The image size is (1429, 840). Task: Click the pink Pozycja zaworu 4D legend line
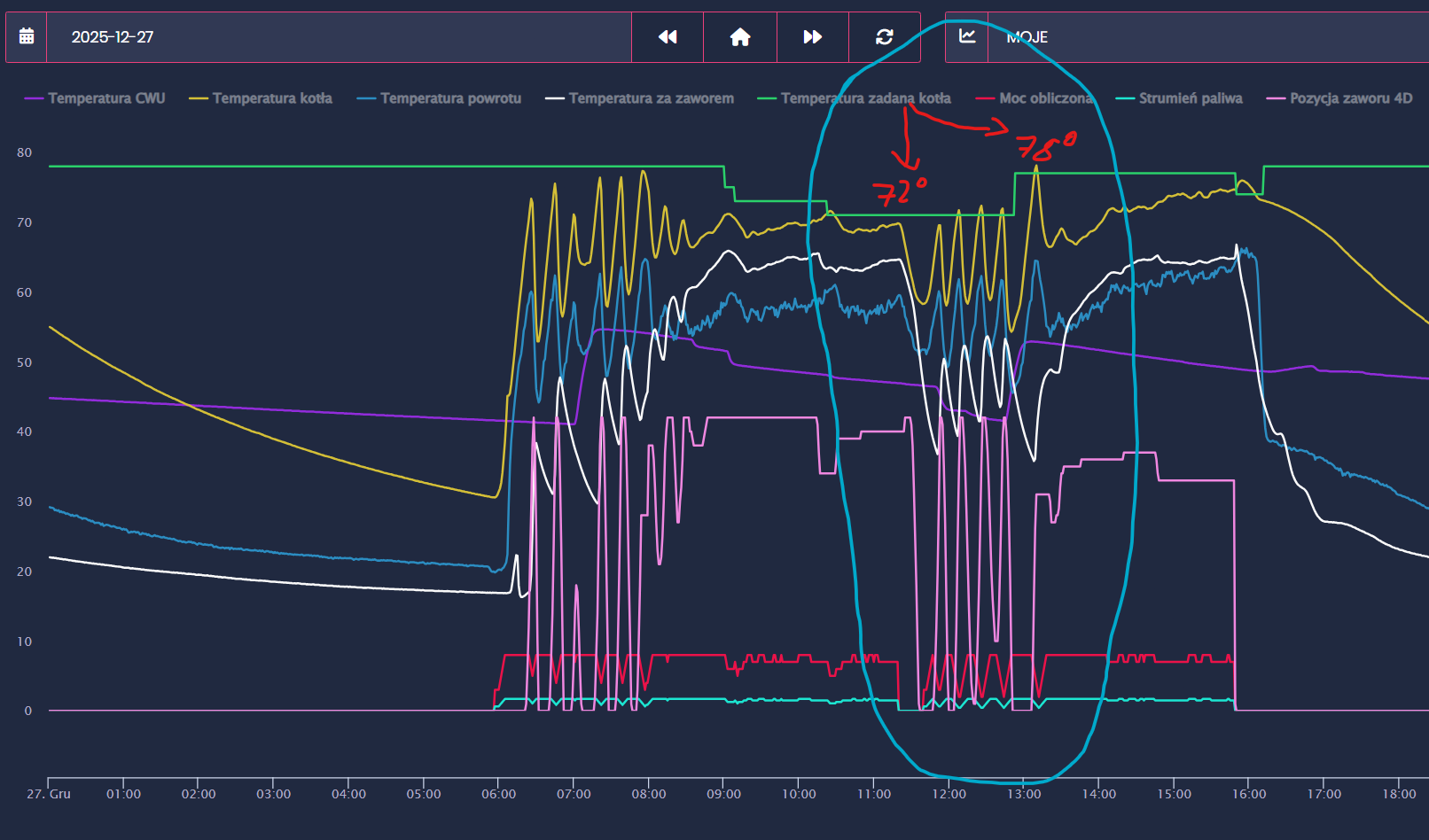[x=1276, y=98]
